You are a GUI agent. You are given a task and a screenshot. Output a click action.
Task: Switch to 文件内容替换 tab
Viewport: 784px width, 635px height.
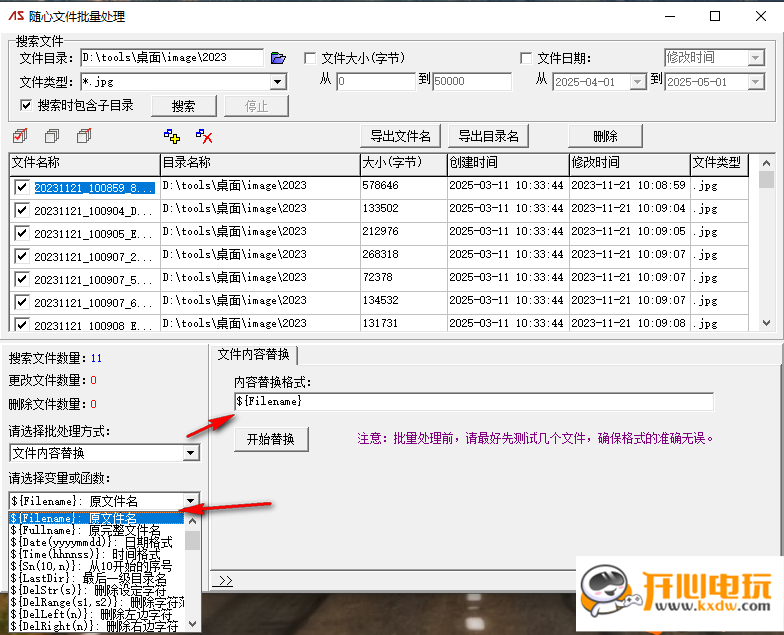click(254, 354)
